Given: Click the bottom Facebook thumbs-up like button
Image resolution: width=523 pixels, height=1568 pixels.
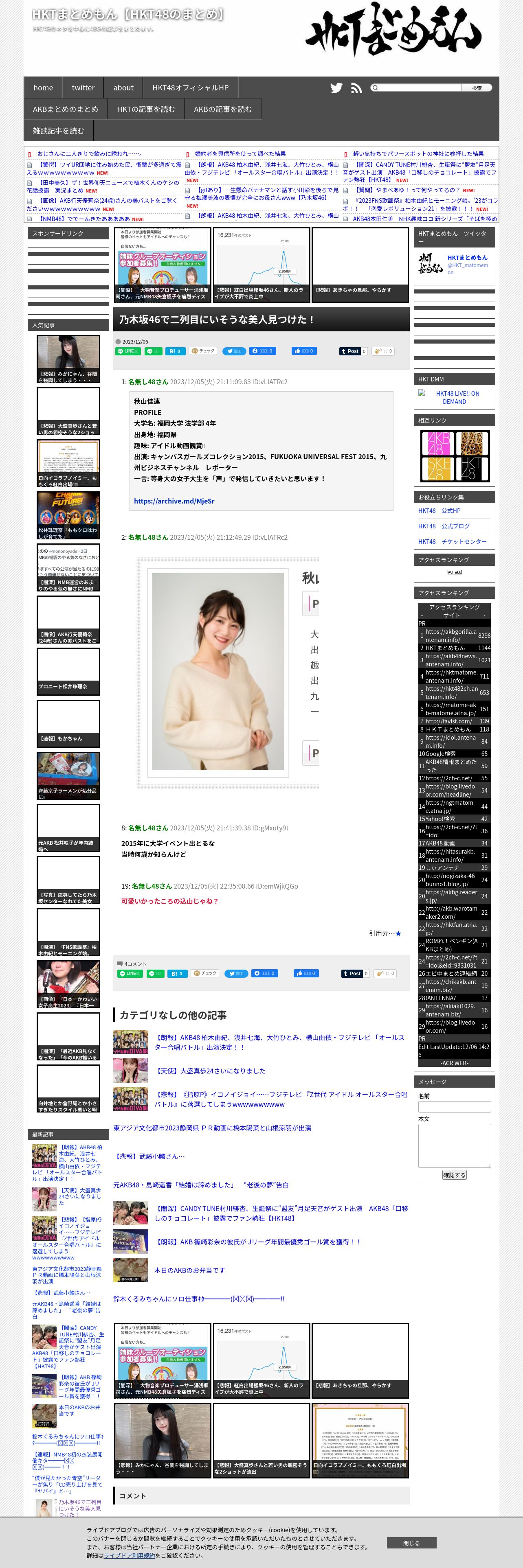Looking at the screenshot, I should (x=306, y=974).
